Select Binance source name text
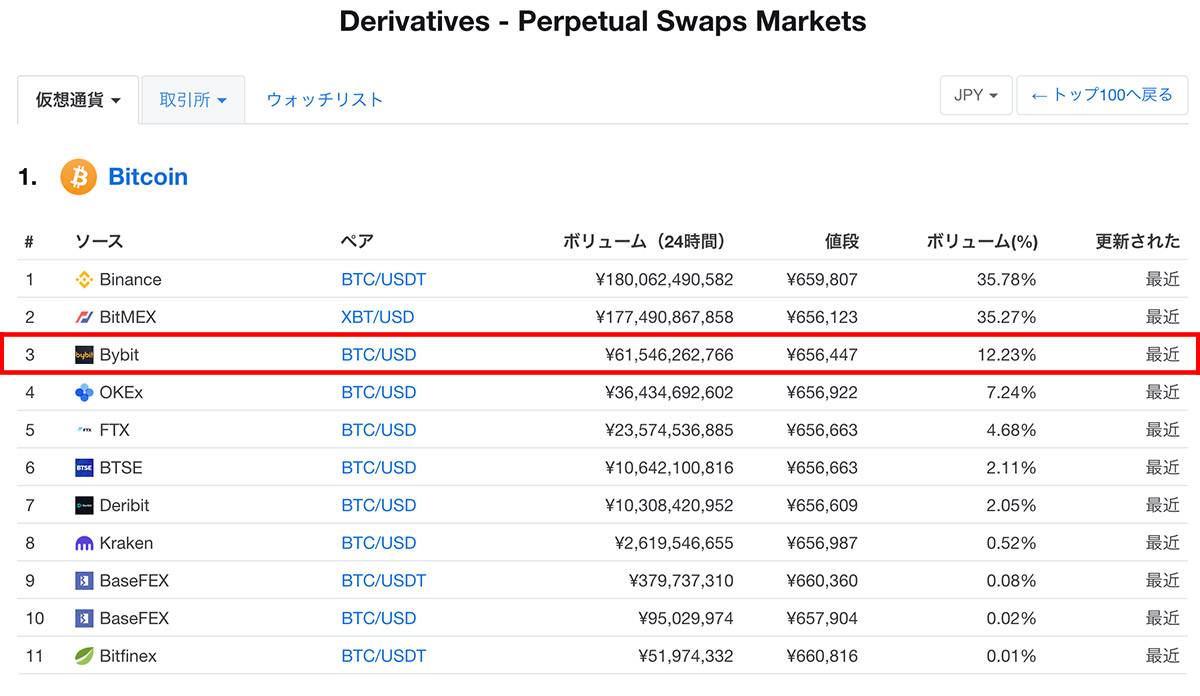The image size is (1200, 696). tap(130, 280)
